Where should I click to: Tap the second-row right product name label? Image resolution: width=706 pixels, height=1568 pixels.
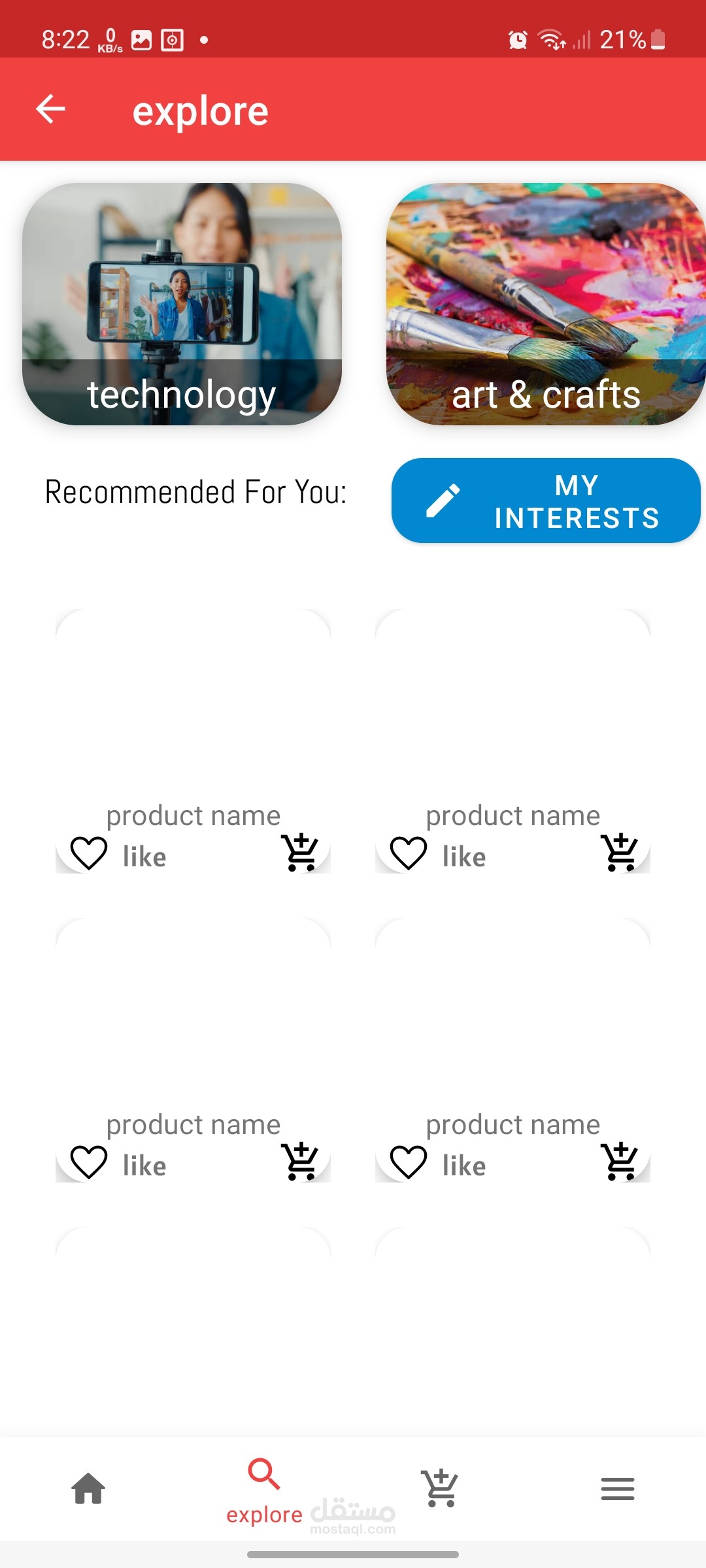tap(513, 1124)
